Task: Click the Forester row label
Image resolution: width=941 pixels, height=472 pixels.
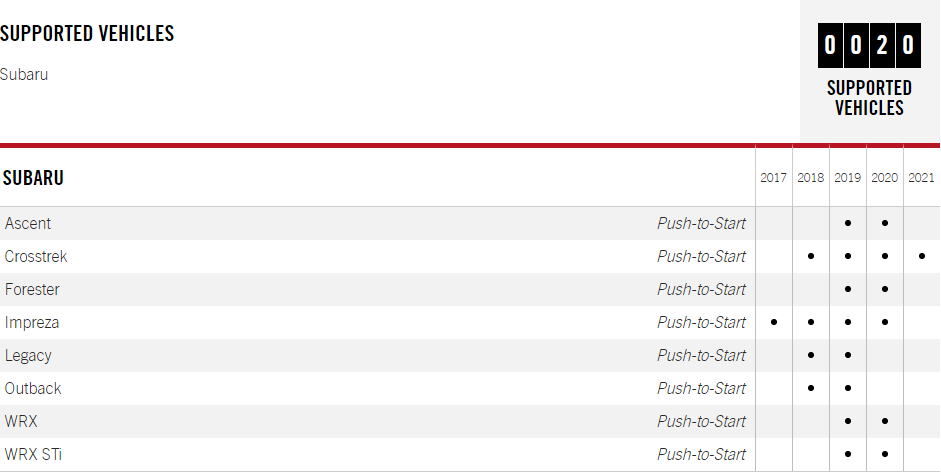Action: 32,289
